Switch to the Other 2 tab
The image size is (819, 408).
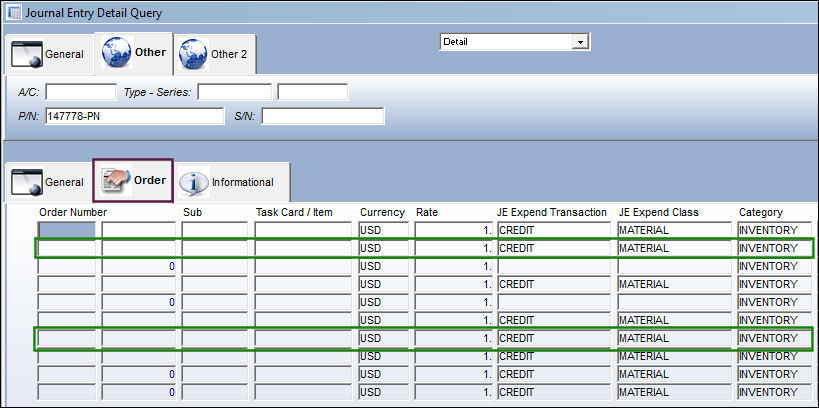click(215, 54)
